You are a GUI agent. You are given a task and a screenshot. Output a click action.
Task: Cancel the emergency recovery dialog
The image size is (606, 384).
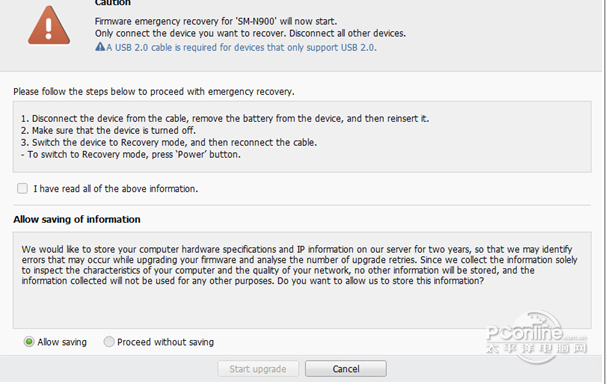[x=346, y=369]
